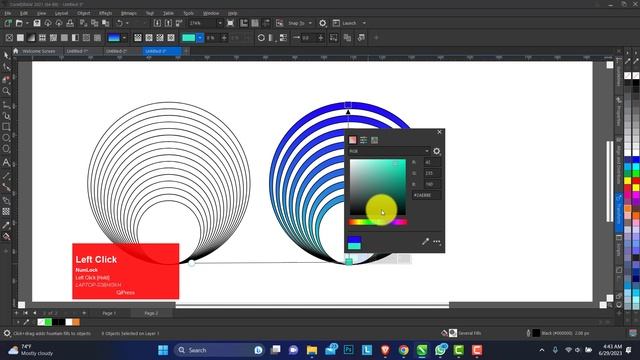
Task: Select the Zoom magnifier tool
Action: [6, 91]
